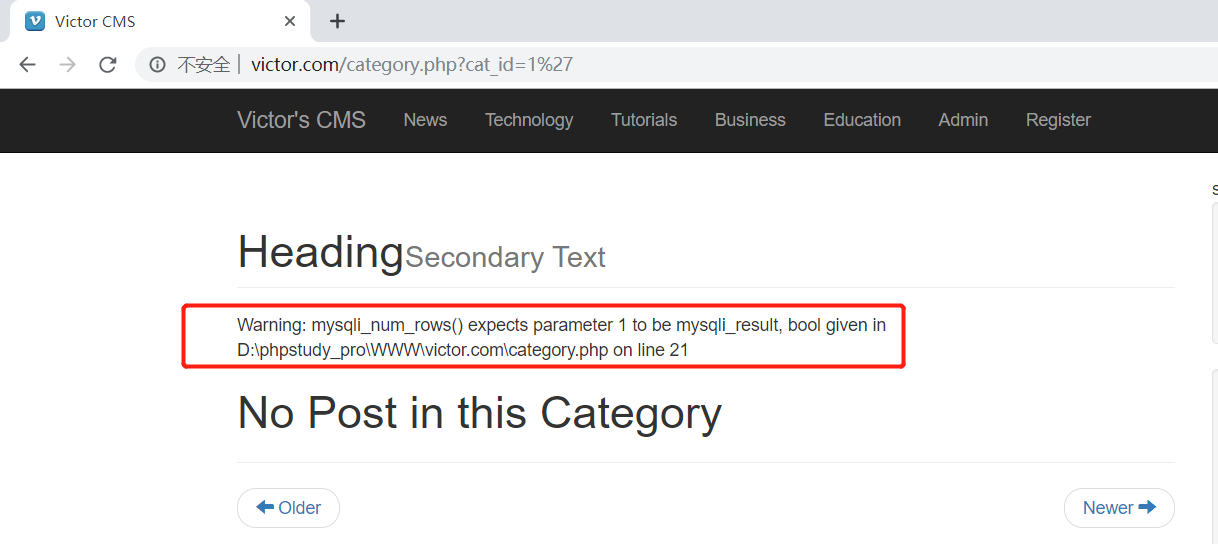Open a new tab with the plus icon
Viewport: 1218px width, 544px height.
point(338,21)
